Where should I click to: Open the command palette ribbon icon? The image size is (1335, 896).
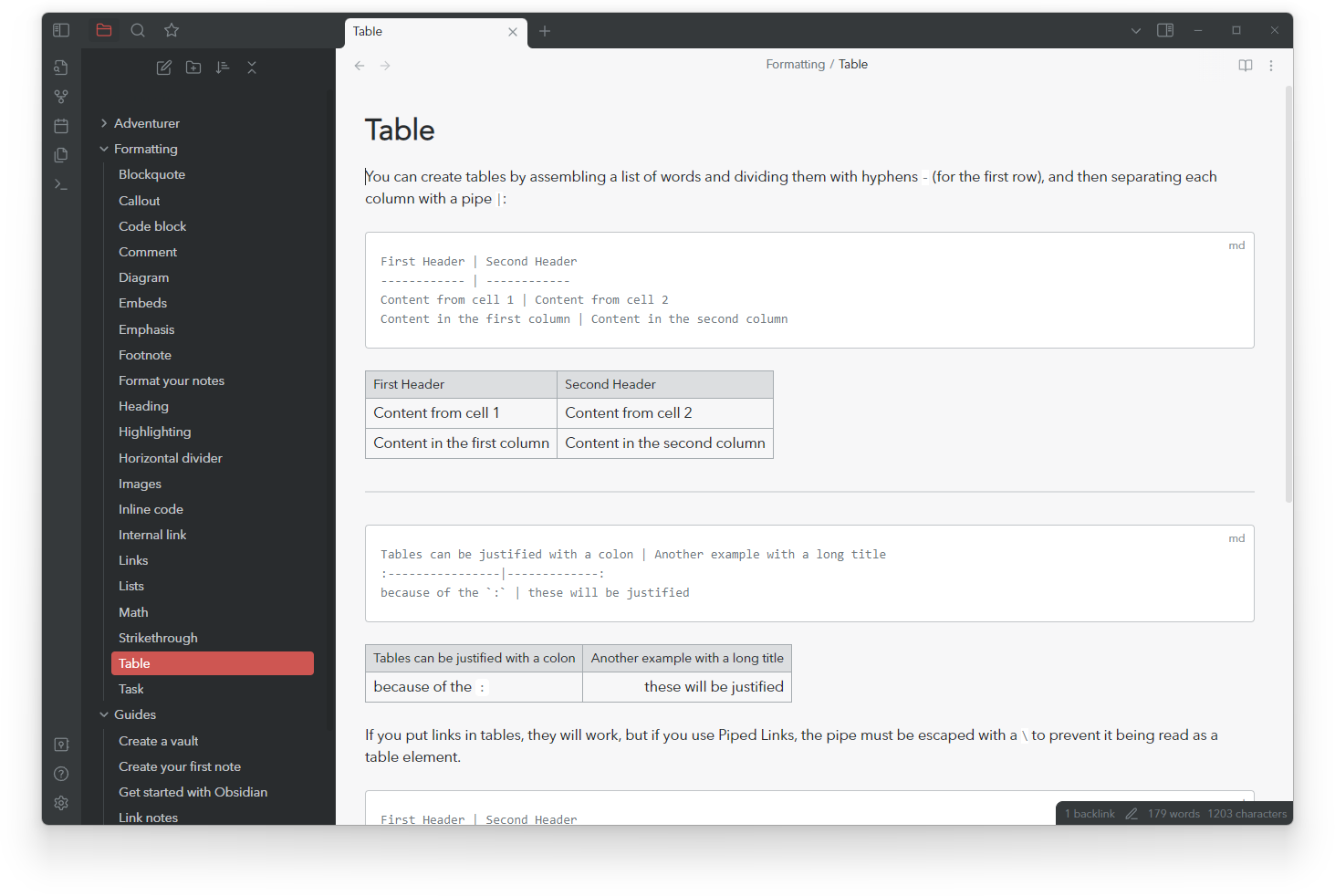(x=61, y=184)
